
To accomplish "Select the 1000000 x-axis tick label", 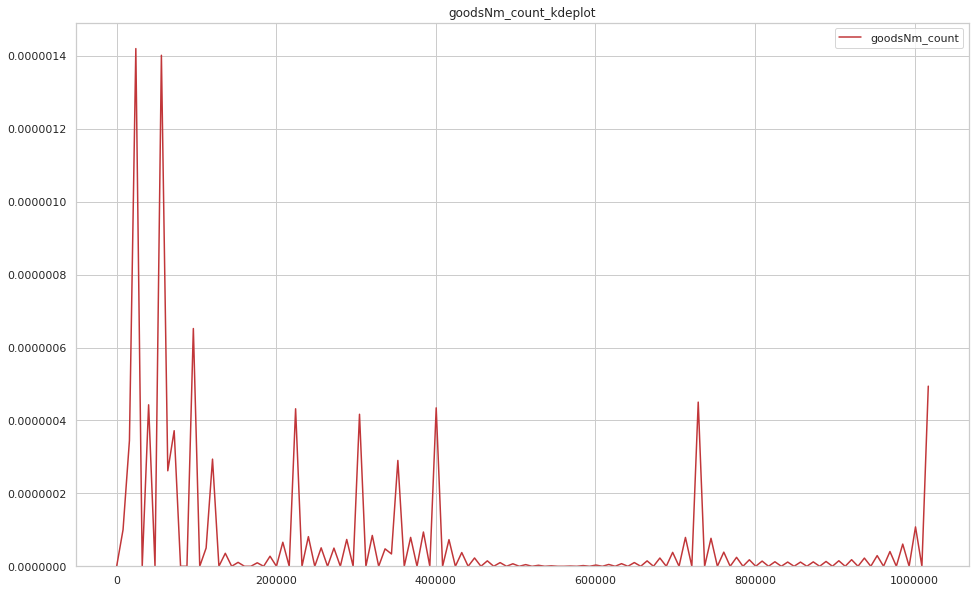I will click(914, 580).
